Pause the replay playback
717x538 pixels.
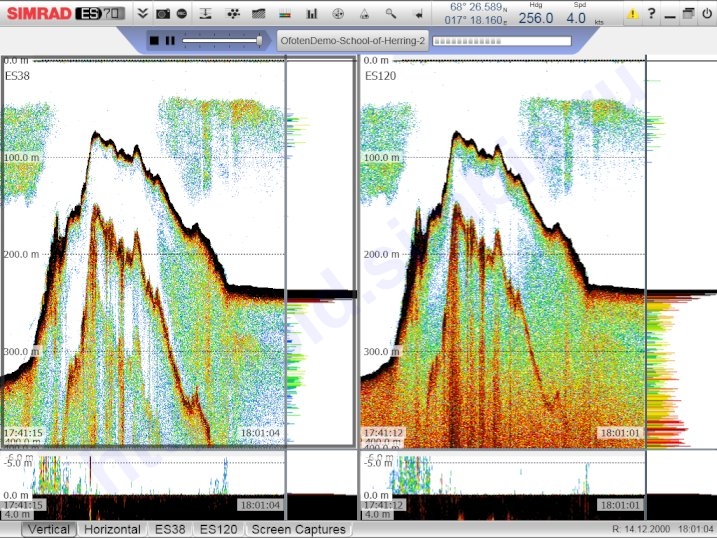pyautogui.click(x=170, y=40)
